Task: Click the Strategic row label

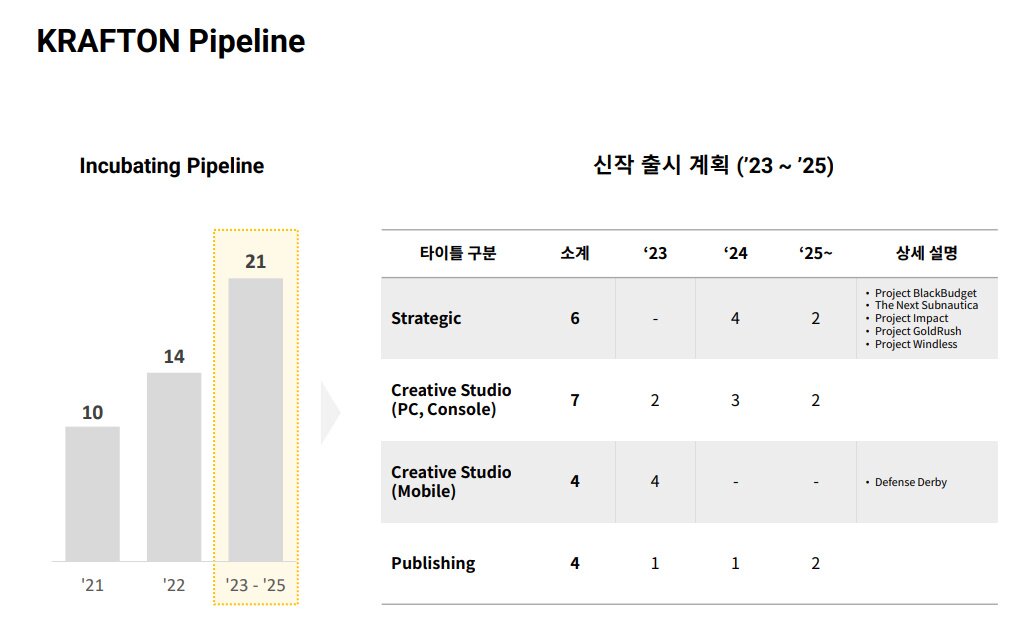Action: click(x=426, y=318)
